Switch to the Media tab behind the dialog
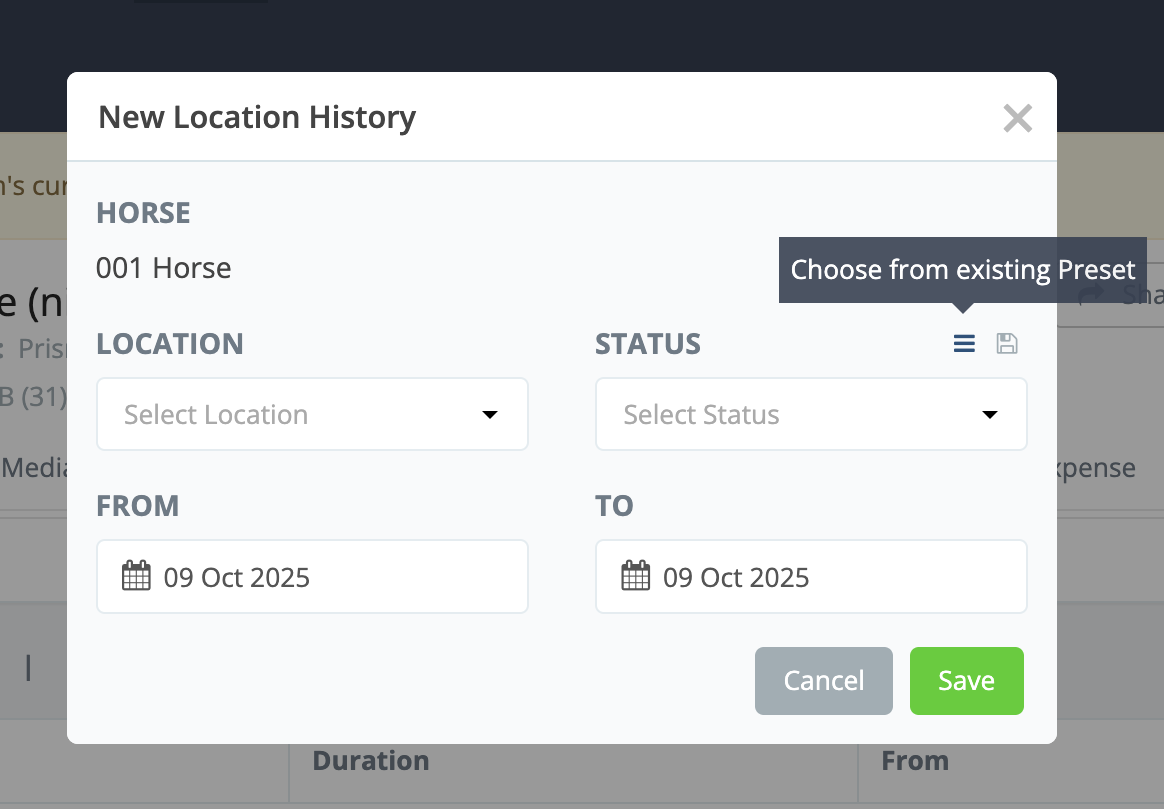 pos(34,468)
